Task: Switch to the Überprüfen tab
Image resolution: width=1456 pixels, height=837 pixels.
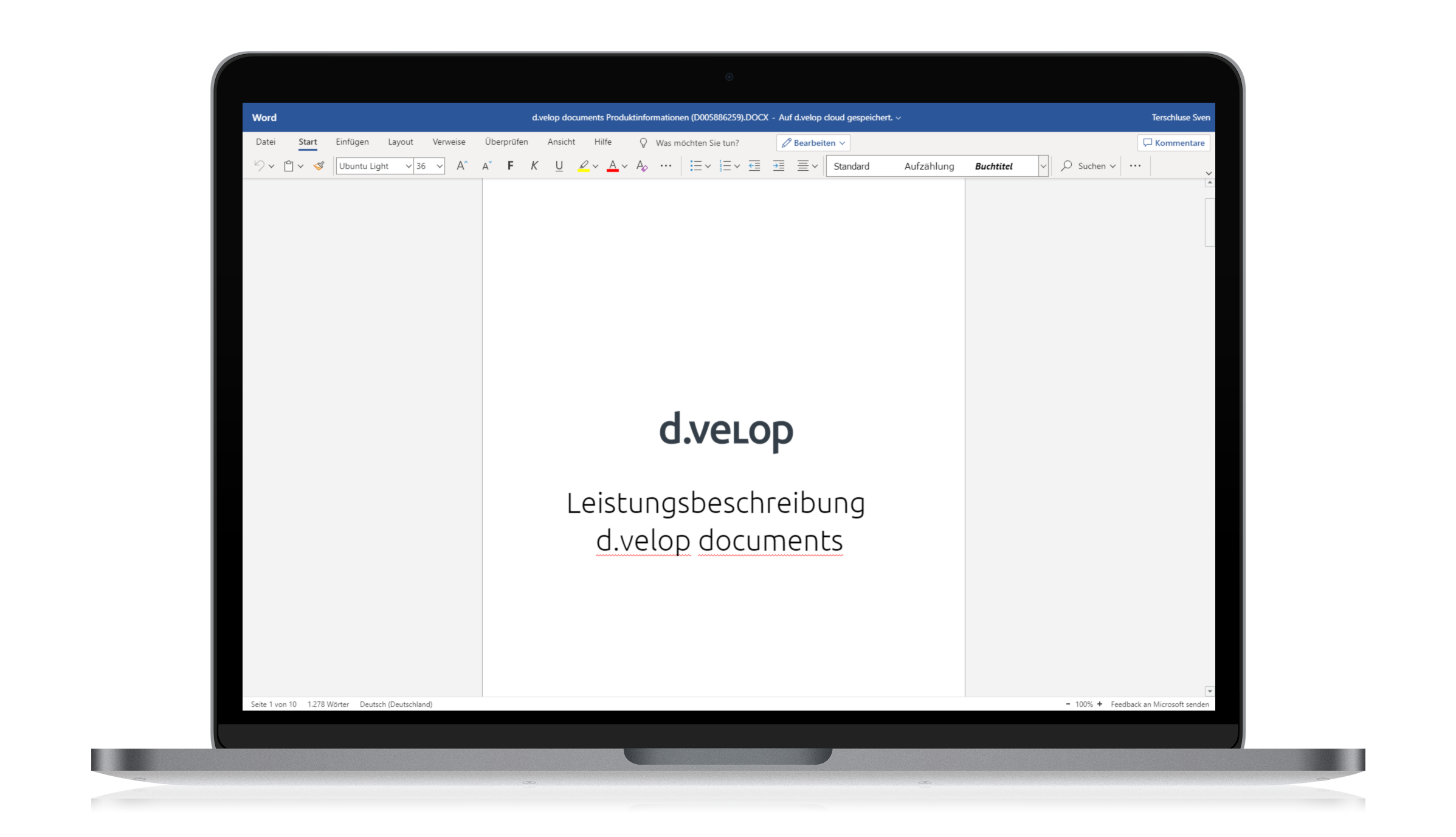Action: coord(506,142)
